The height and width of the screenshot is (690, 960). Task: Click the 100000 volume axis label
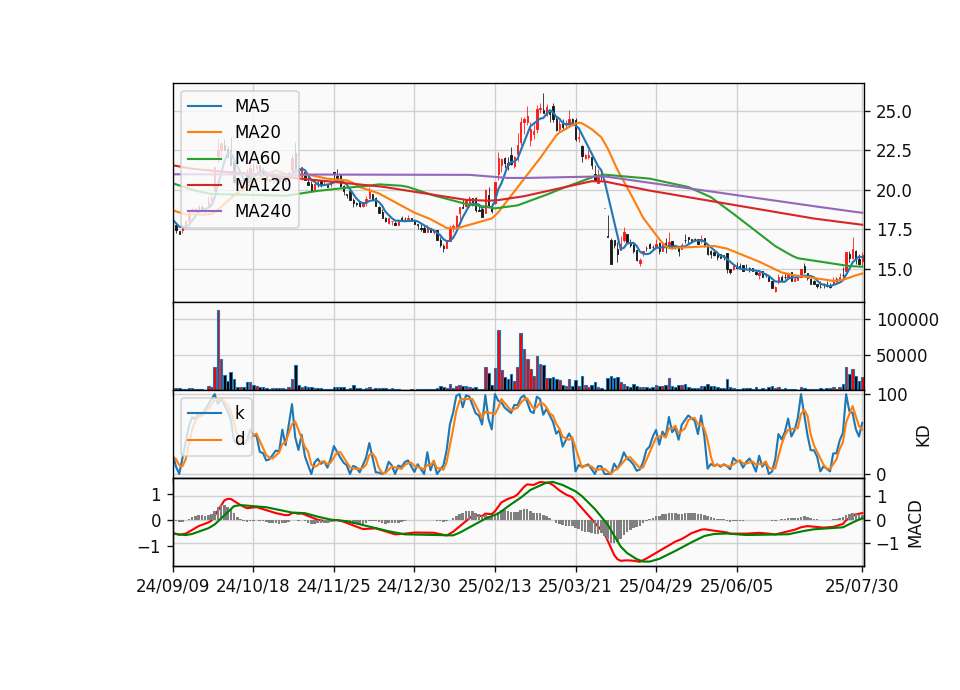(x=907, y=320)
